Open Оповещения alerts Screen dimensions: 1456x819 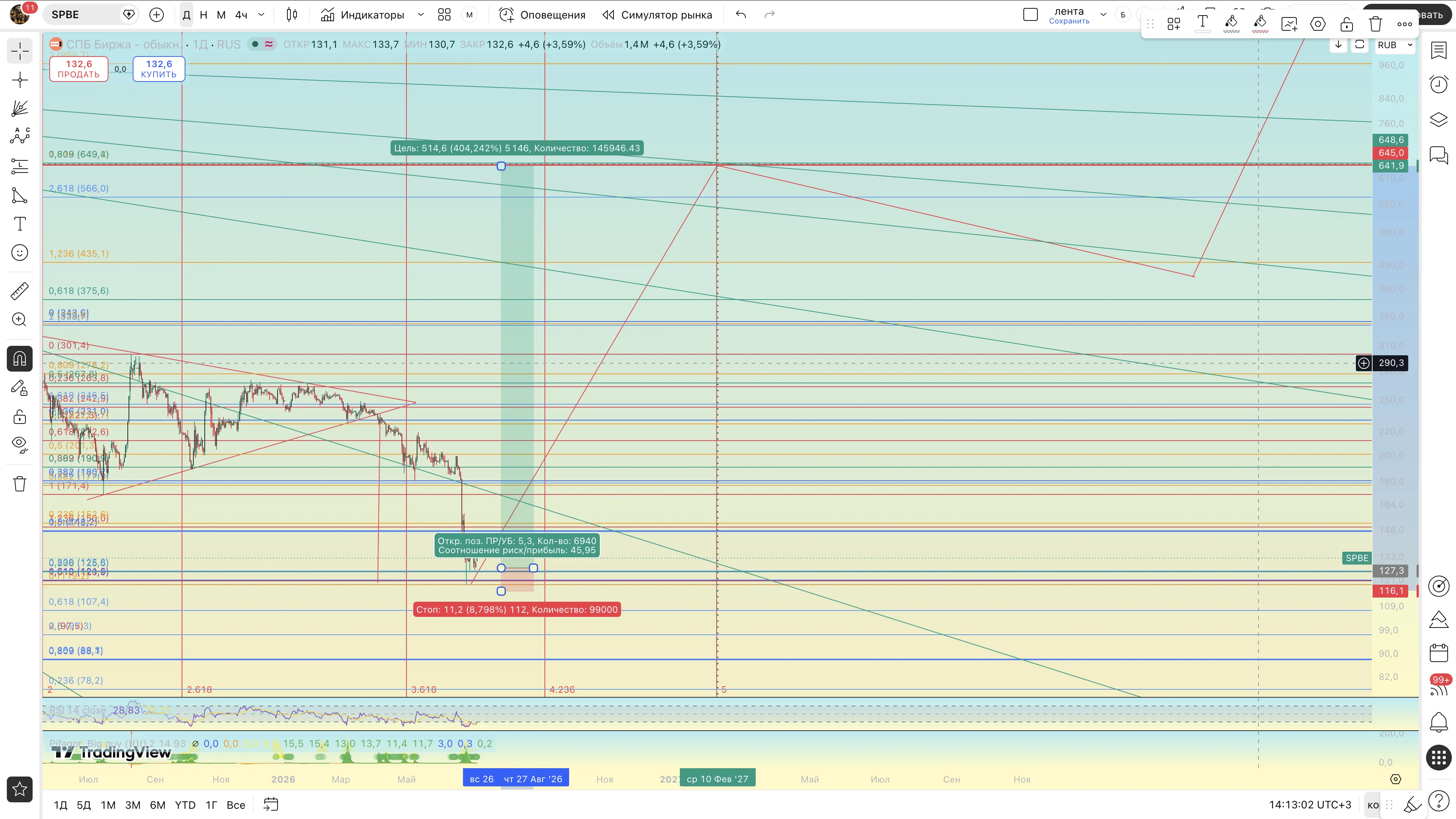tap(542, 15)
